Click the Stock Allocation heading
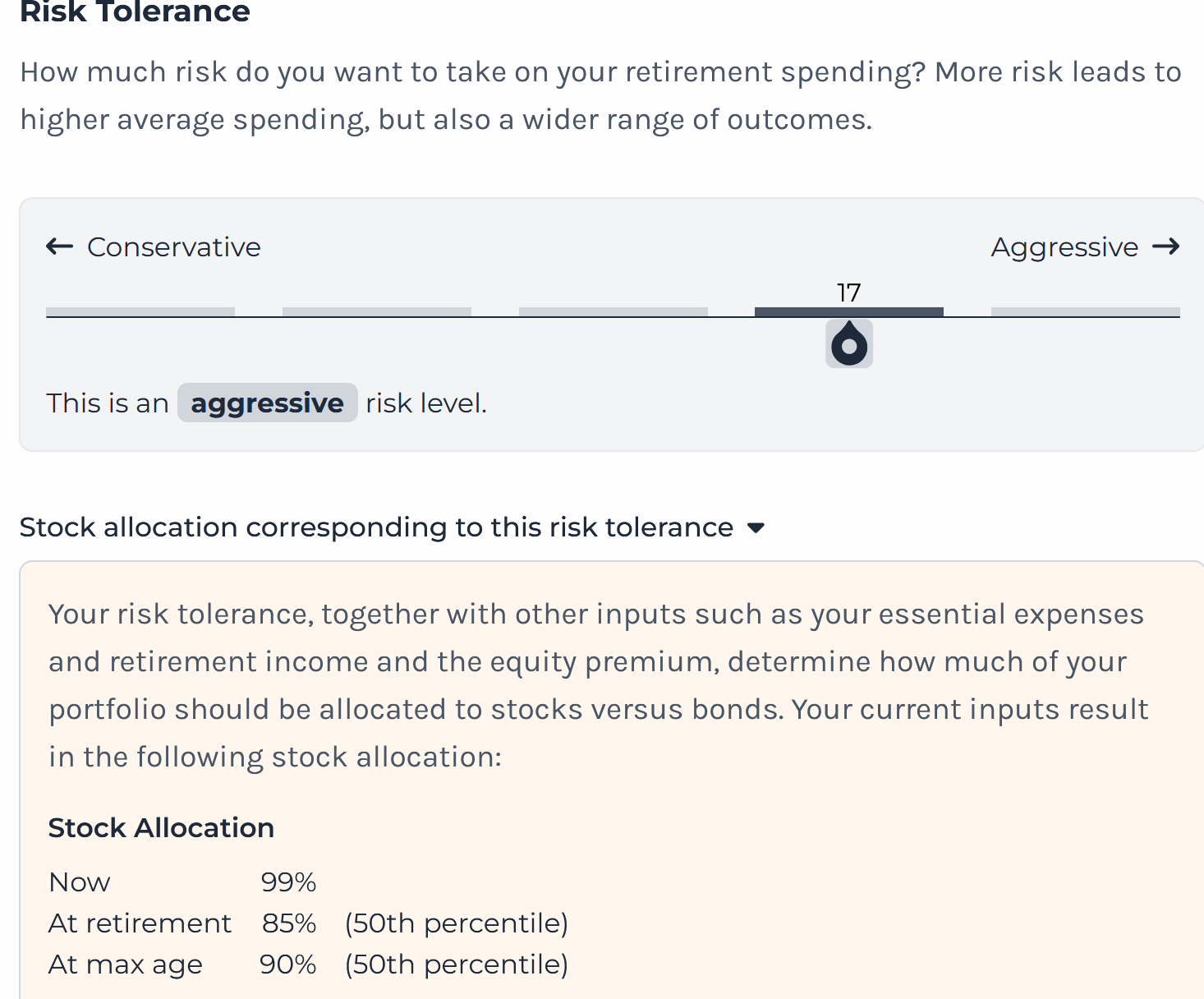This screenshot has height=999, width=1204. [161, 828]
